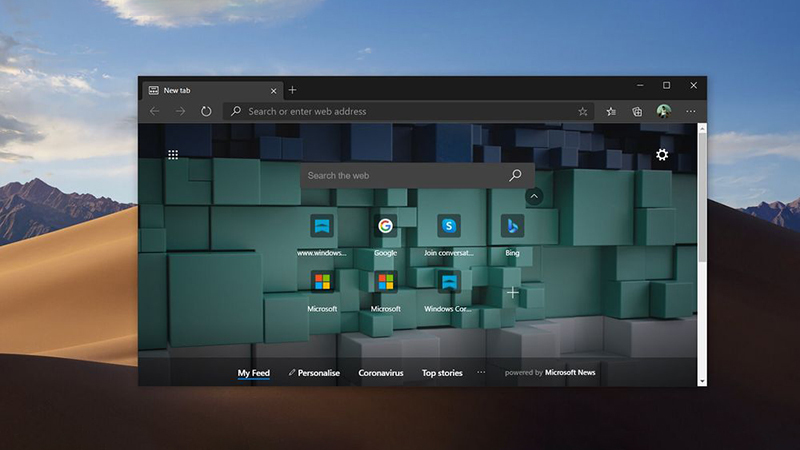Open page settings gear icon

pos(662,155)
